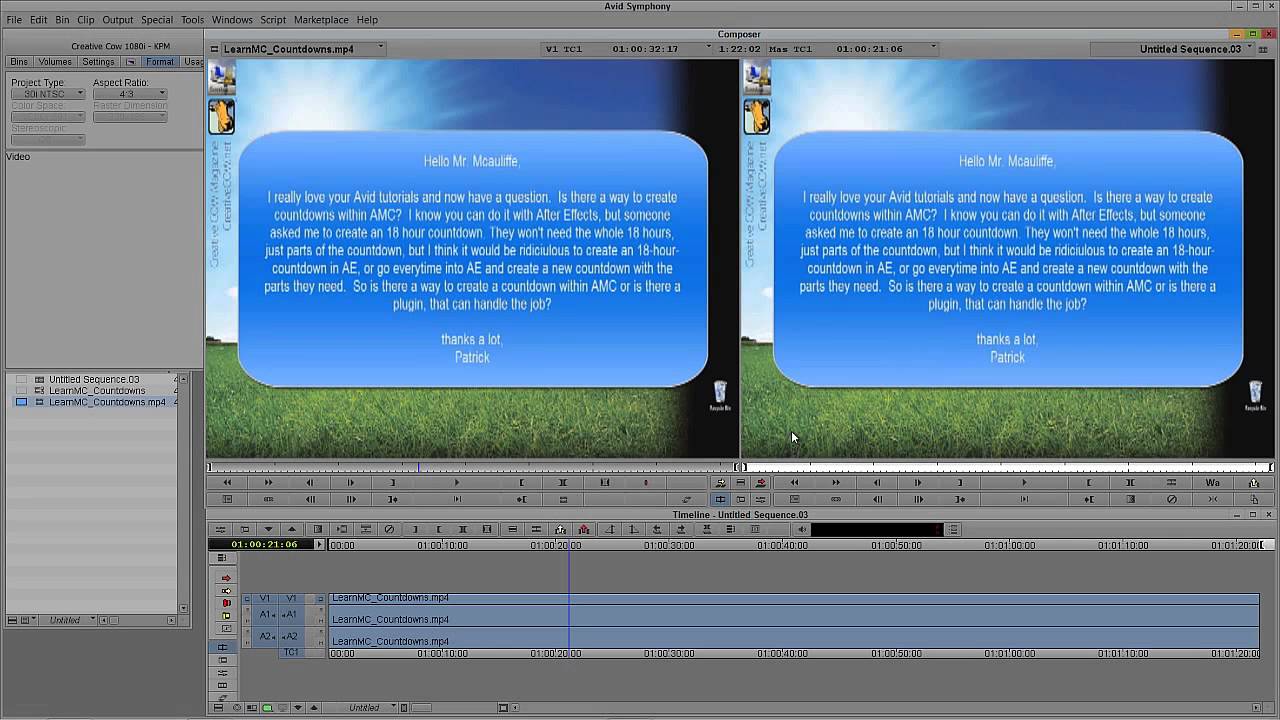Toggle A2 record track selector

290,636
